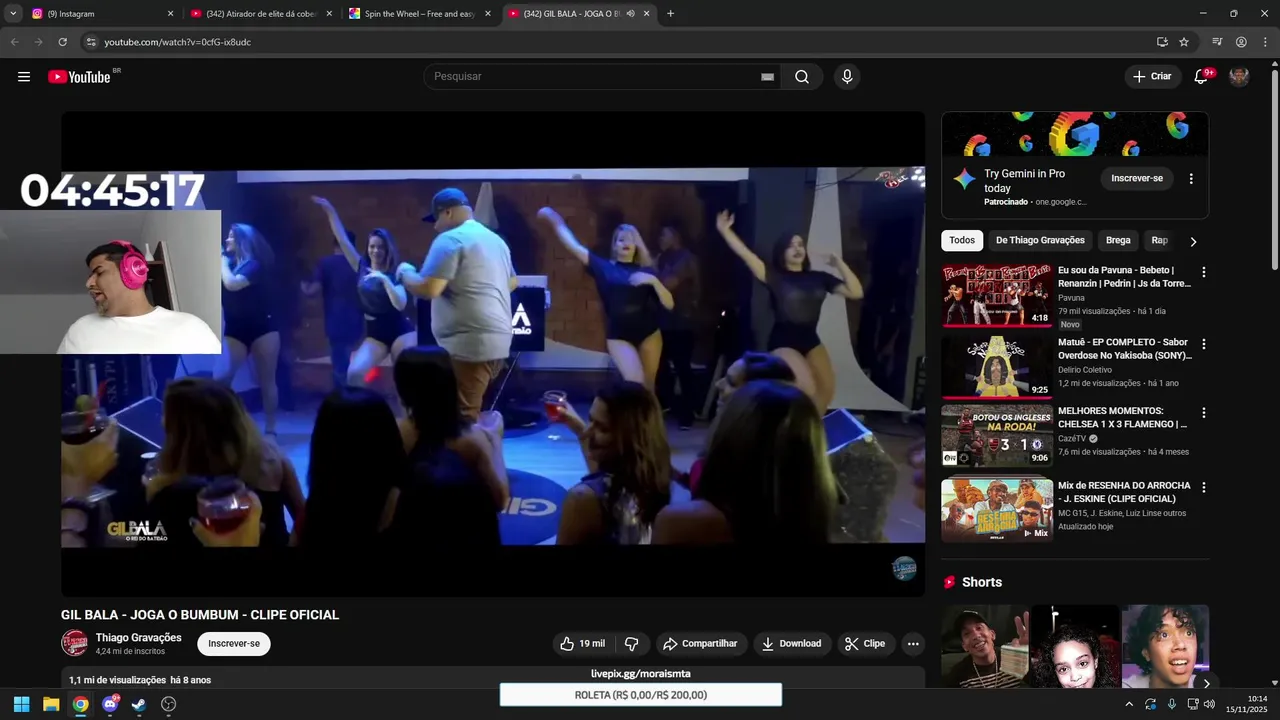Image resolution: width=1280 pixels, height=720 pixels.
Task: Click install app icon in address bar
Action: tap(1162, 42)
